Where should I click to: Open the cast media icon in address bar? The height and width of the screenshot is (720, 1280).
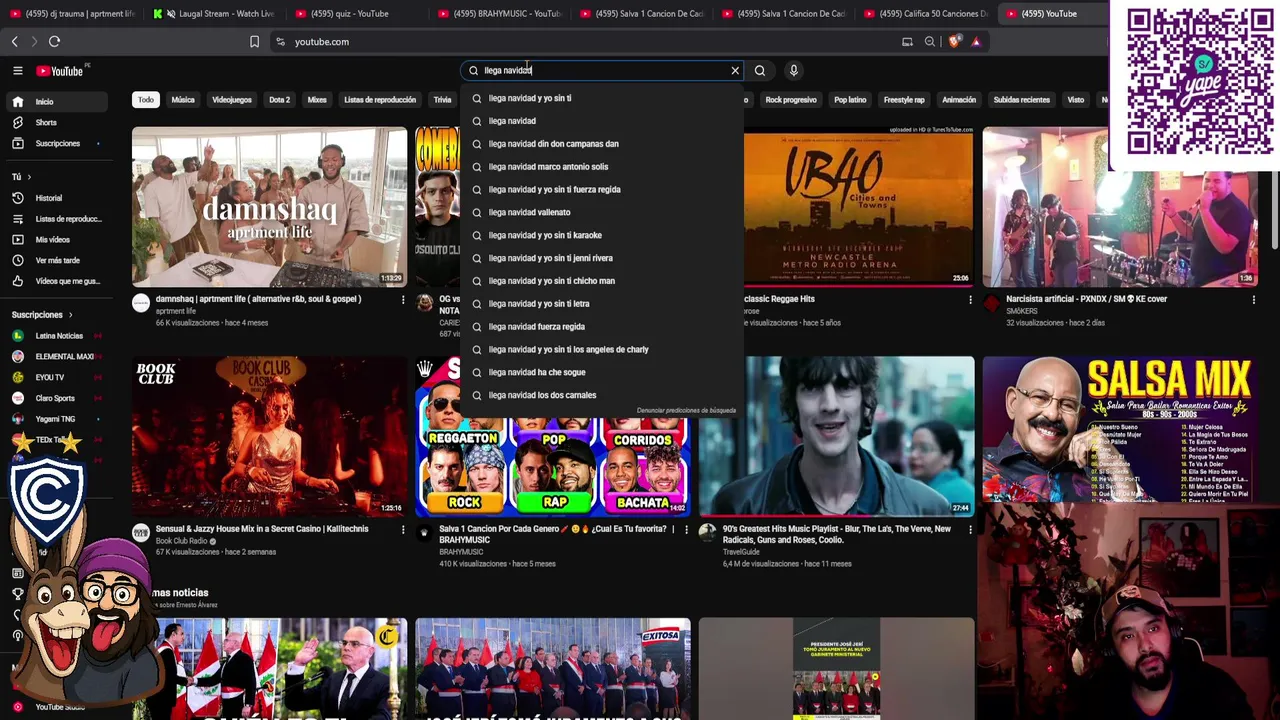click(907, 42)
